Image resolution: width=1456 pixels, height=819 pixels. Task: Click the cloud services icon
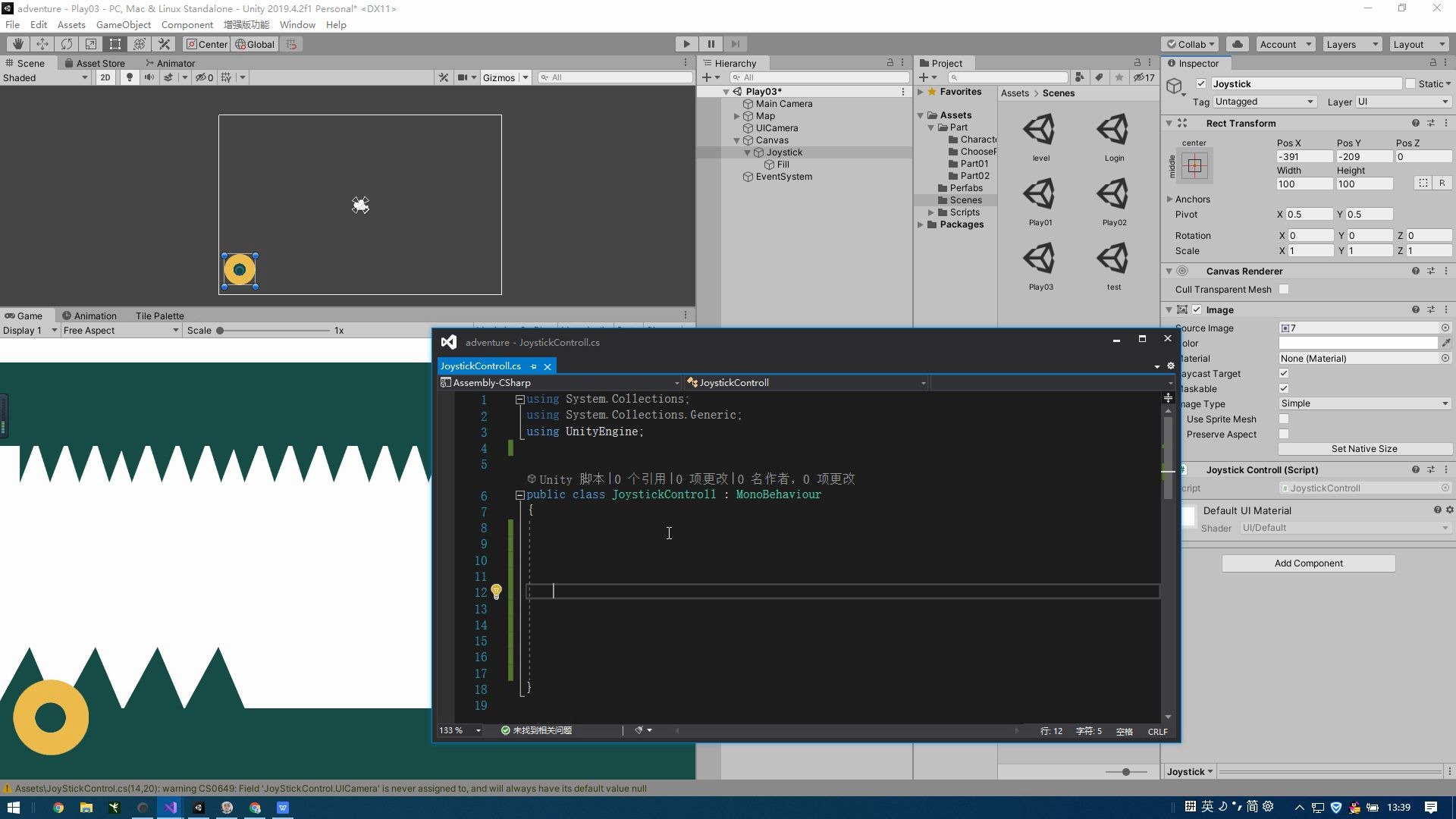click(x=1237, y=44)
